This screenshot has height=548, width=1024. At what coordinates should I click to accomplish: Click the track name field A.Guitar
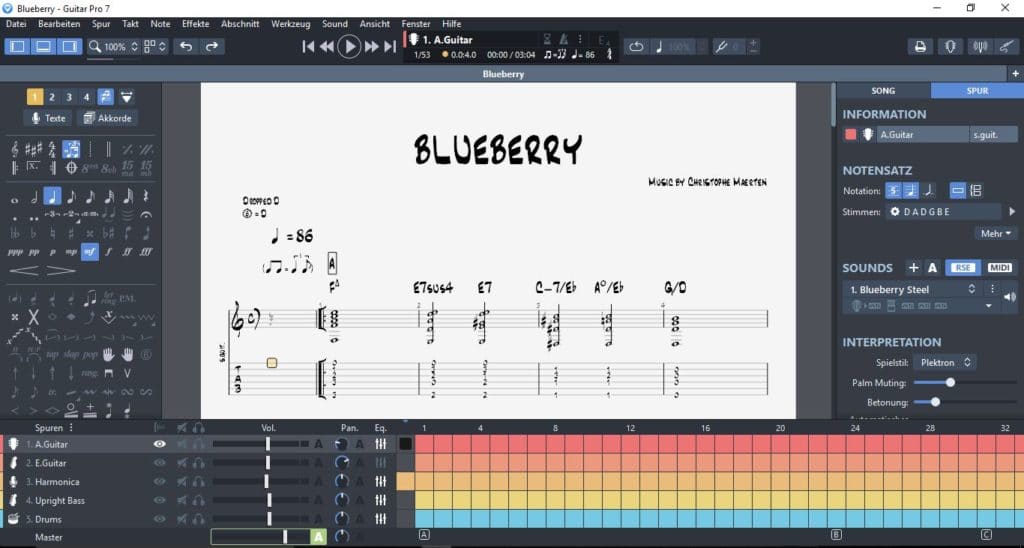pyautogui.click(x=921, y=135)
